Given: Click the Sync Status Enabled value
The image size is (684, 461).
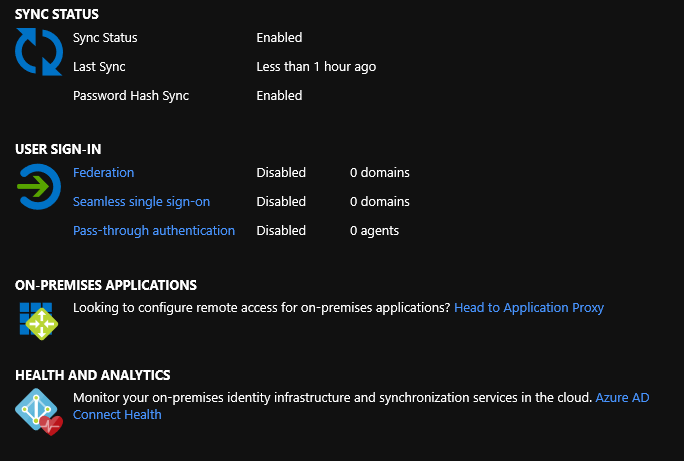Looking at the screenshot, I should 279,38.
